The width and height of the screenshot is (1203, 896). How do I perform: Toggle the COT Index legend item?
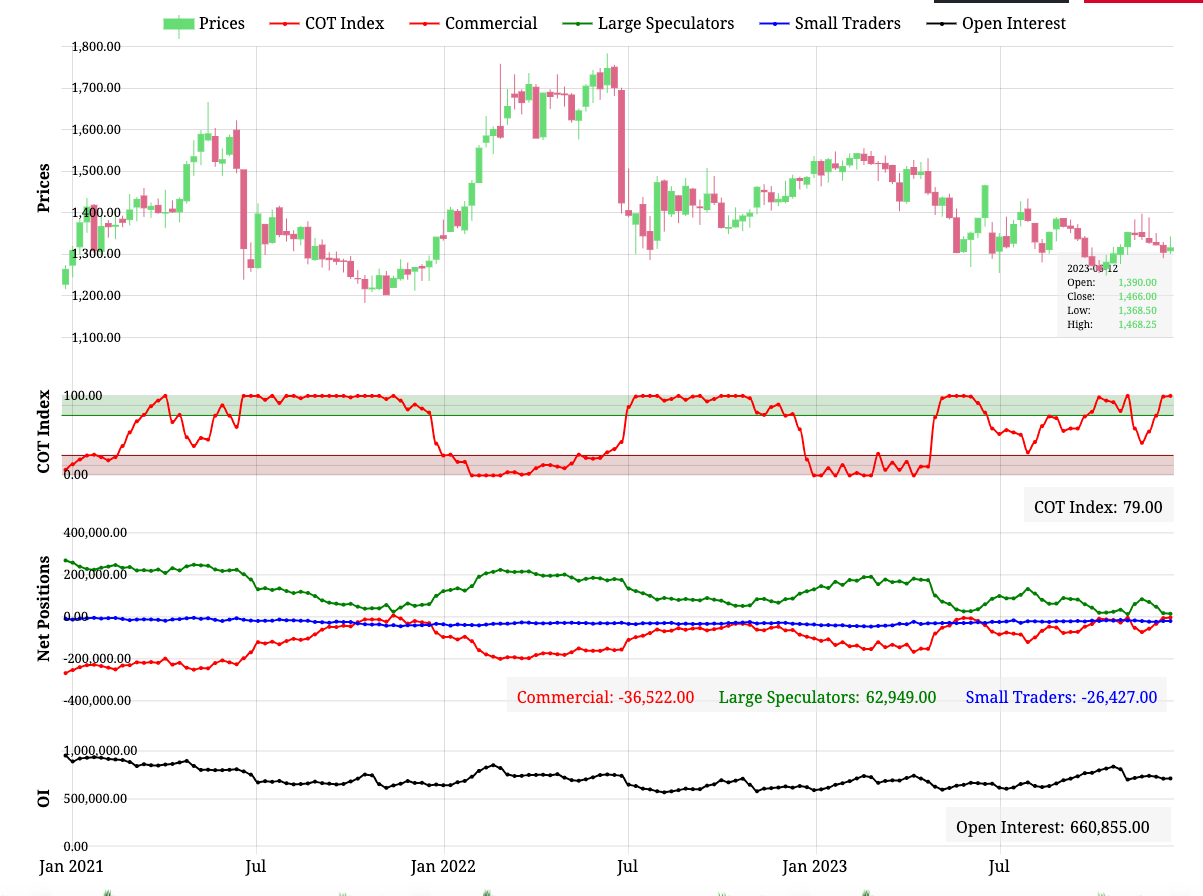point(327,23)
